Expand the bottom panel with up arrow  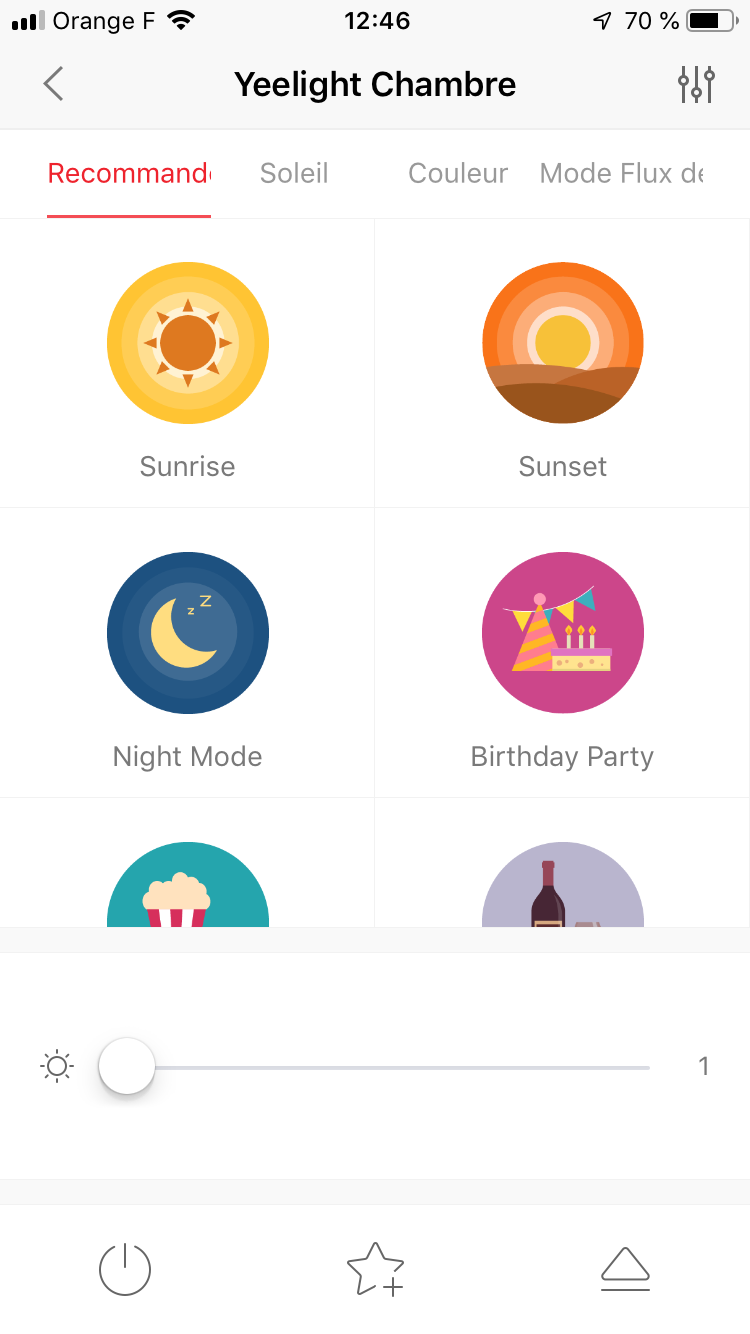[625, 1269]
